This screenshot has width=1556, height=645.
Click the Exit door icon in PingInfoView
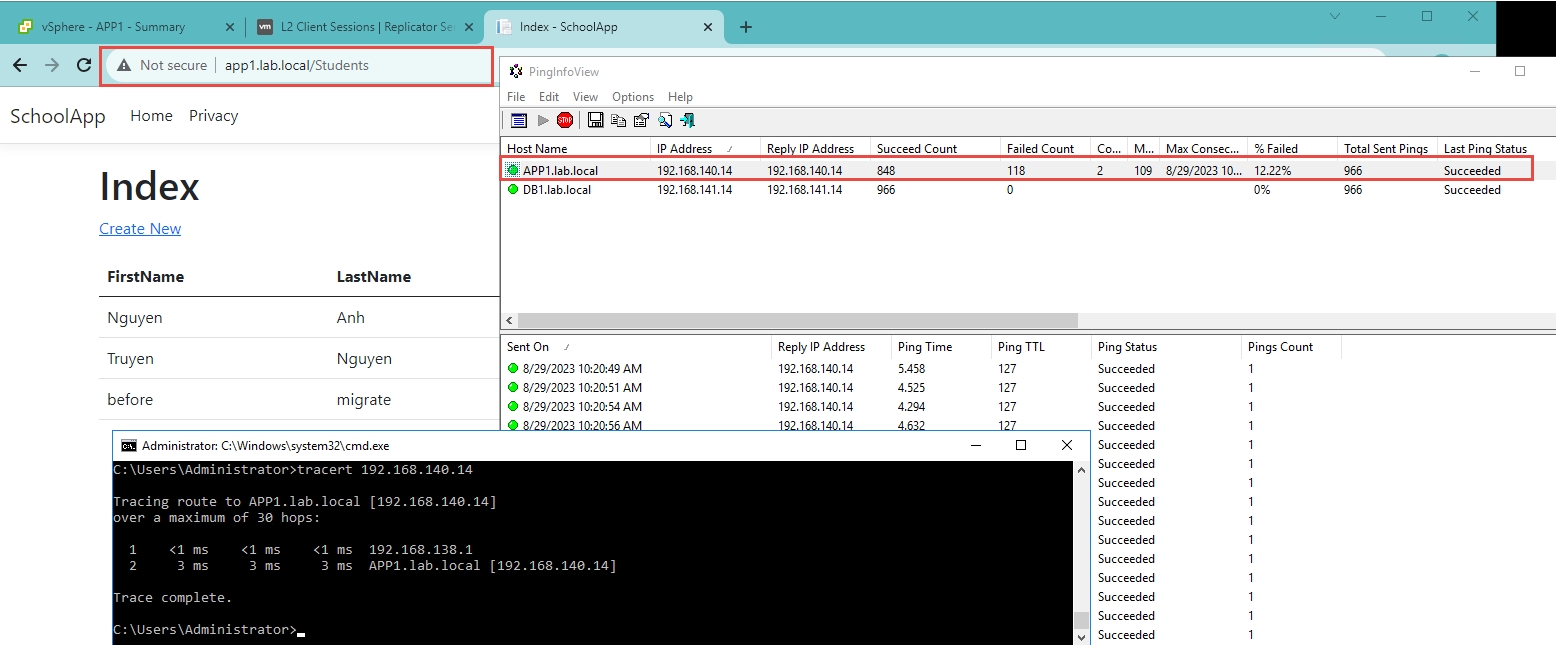pos(687,120)
